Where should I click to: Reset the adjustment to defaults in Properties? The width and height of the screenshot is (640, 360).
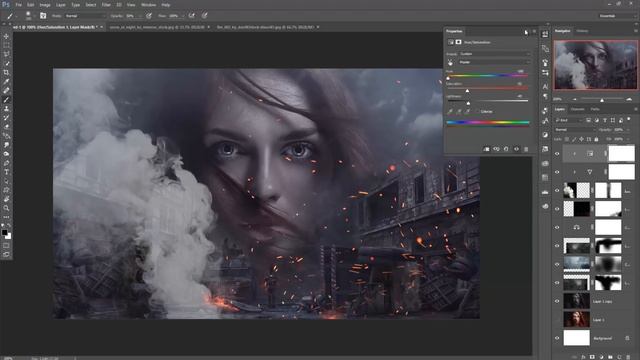tap(506, 149)
